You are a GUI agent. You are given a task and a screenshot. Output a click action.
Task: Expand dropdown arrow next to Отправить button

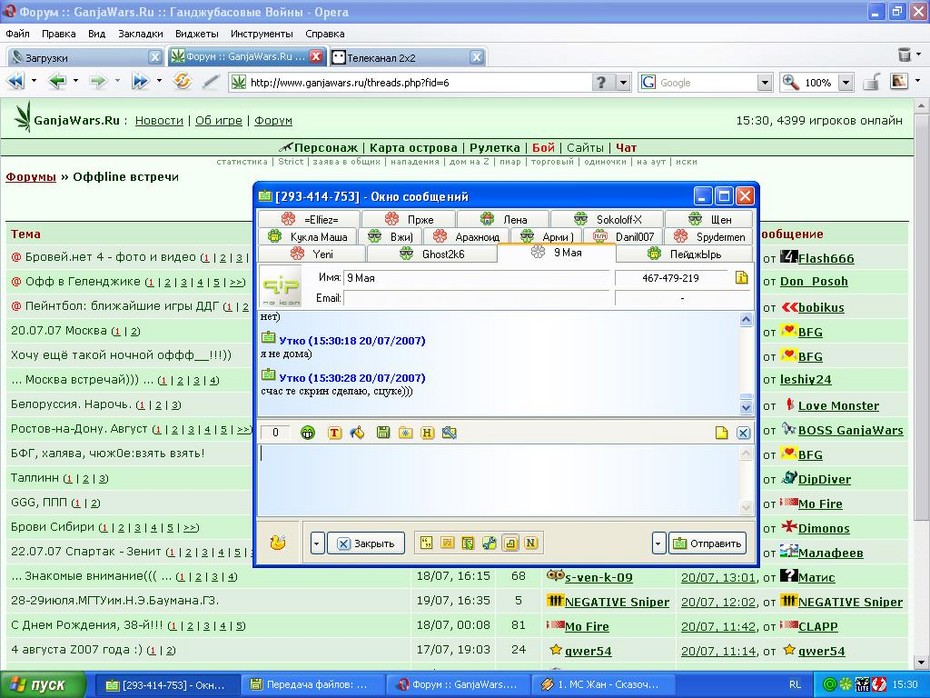[658, 543]
